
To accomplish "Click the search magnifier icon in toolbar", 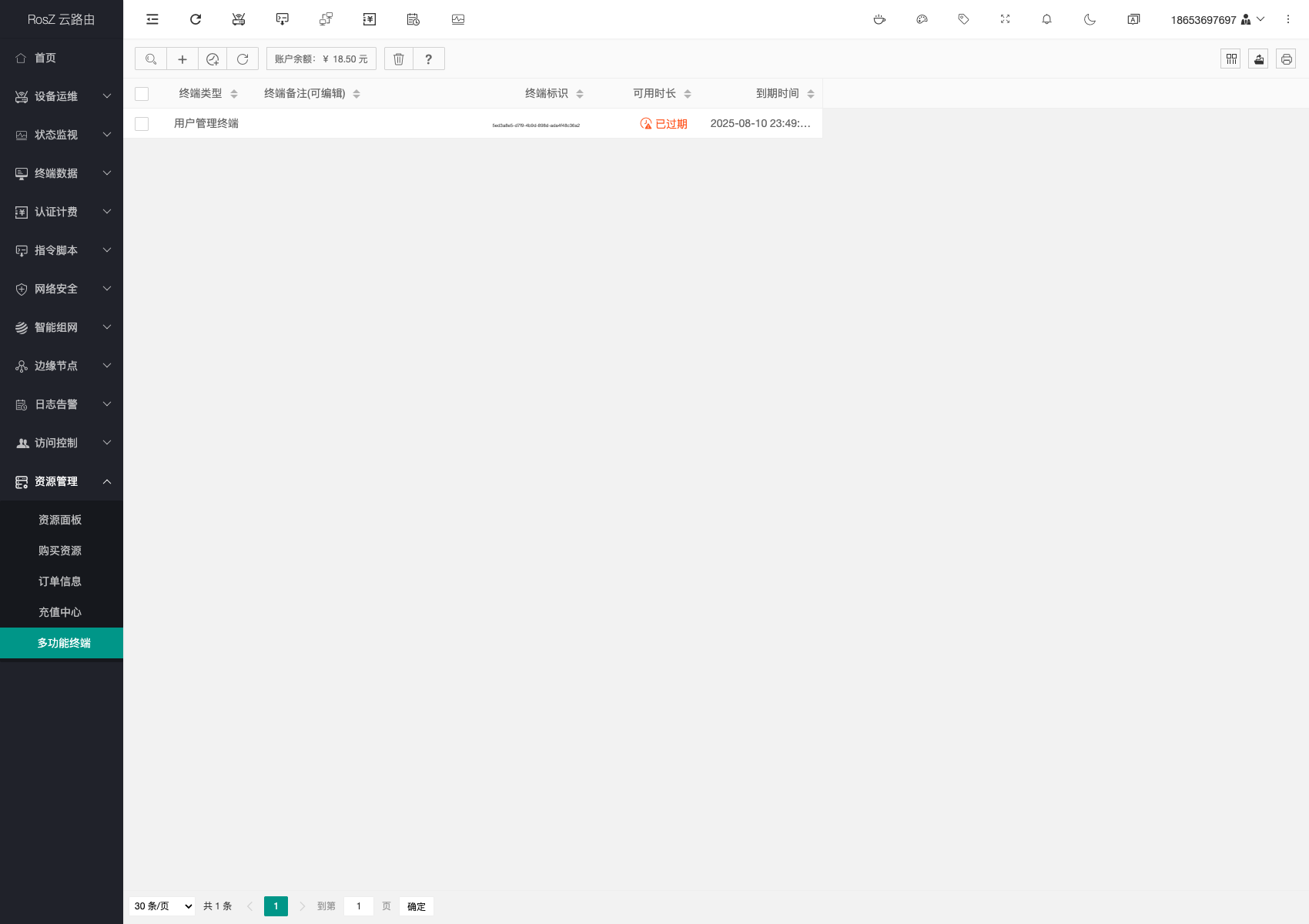I will [151, 59].
